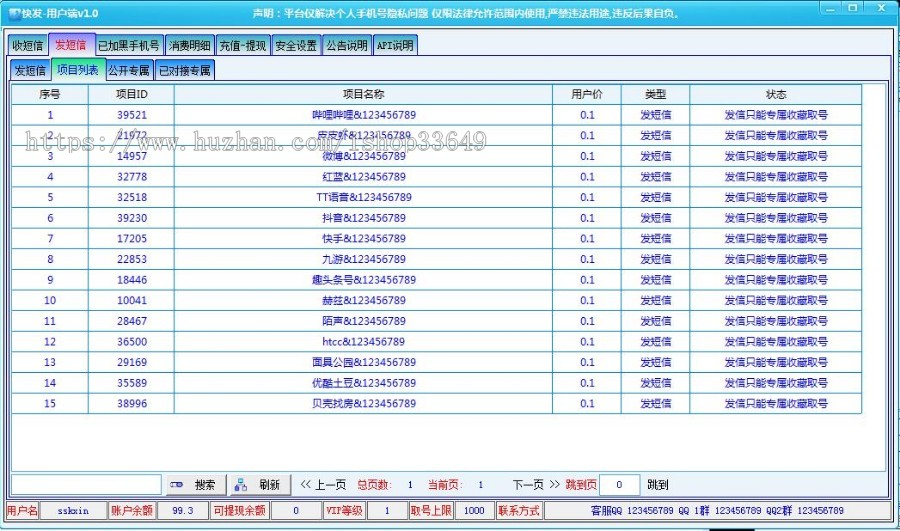Open the top-level 发短信 tab
The image size is (900, 531).
[71, 45]
